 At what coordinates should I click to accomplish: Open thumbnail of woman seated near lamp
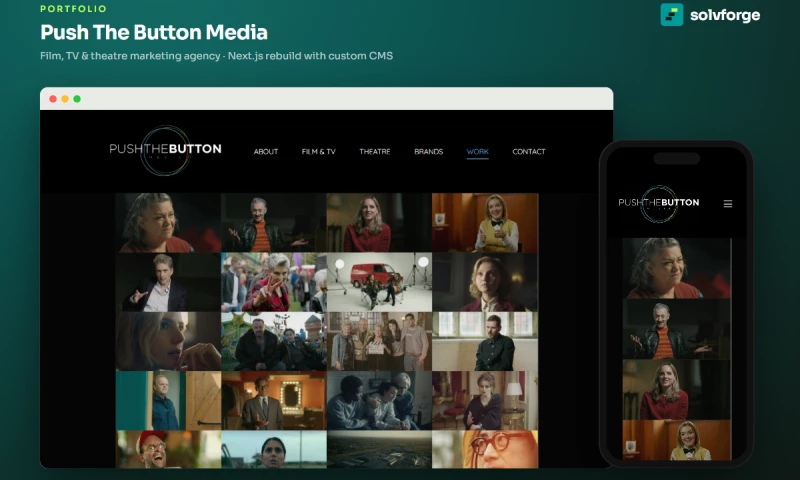point(485,400)
